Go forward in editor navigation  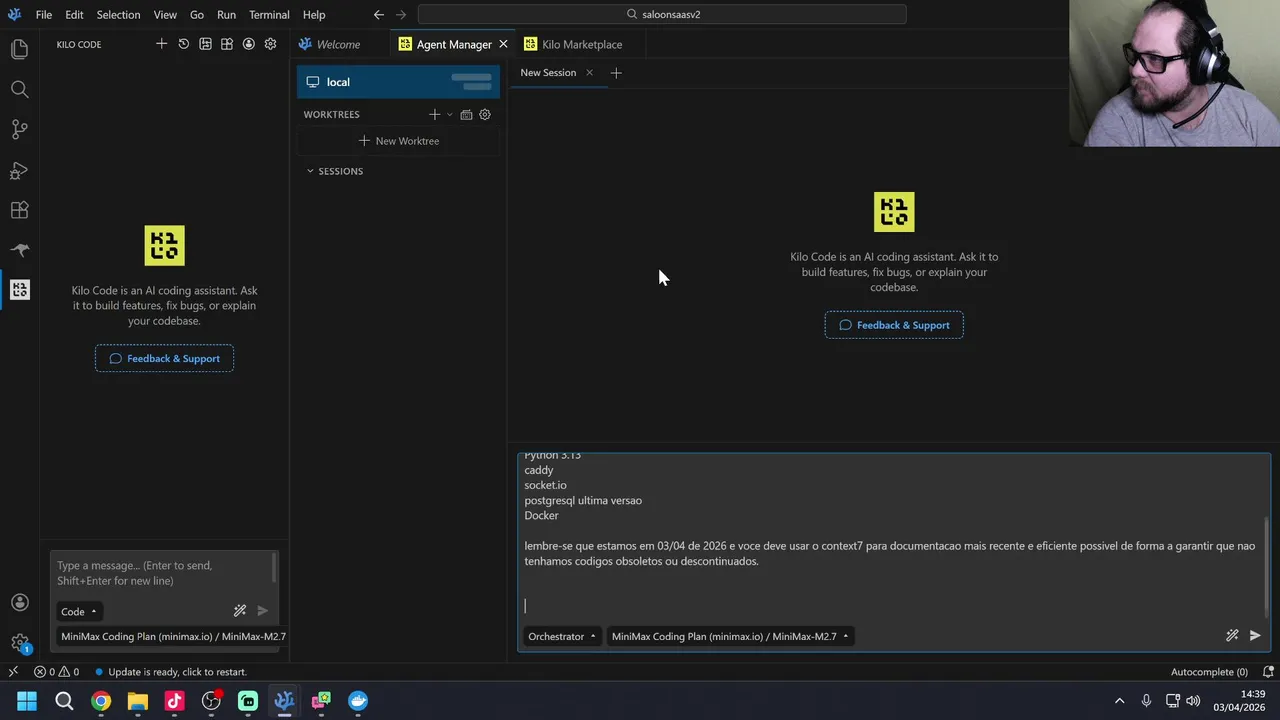401,15
